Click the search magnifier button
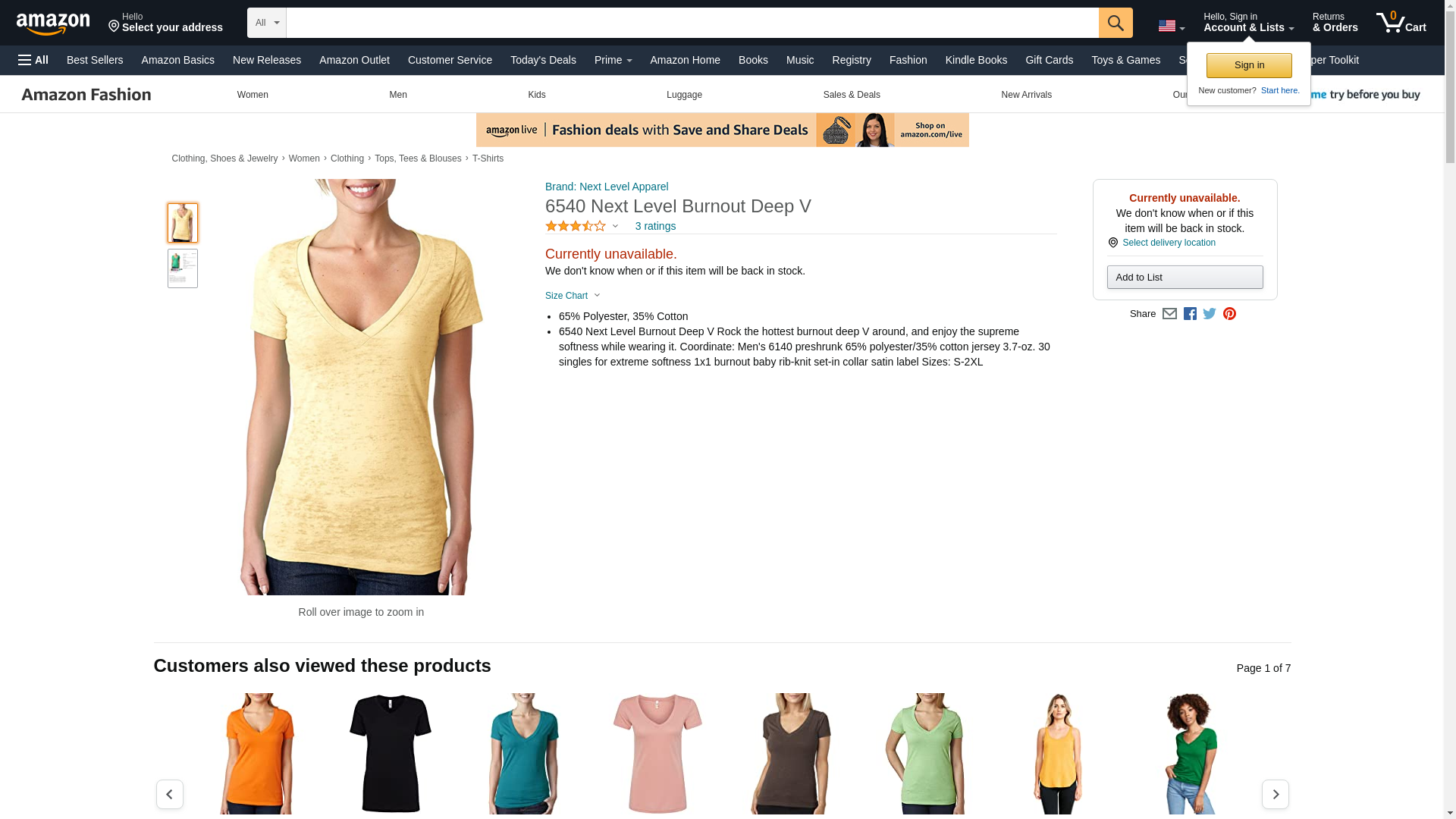This screenshot has height=819, width=1456. point(1115,23)
